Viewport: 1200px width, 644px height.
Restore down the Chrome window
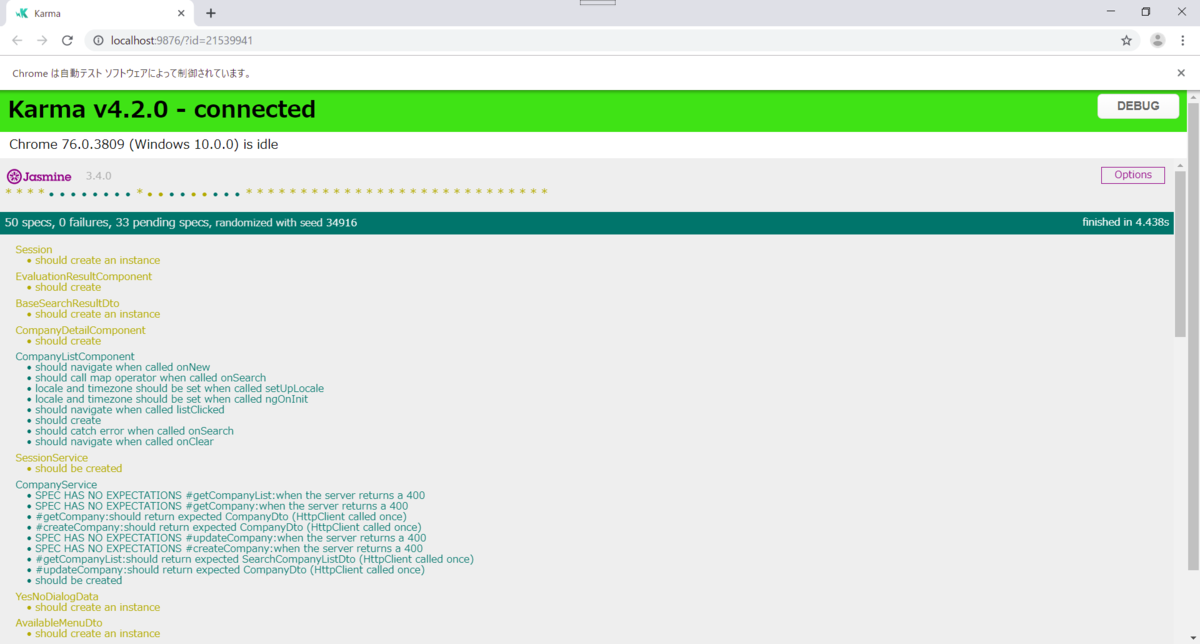click(x=1146, y=12)
